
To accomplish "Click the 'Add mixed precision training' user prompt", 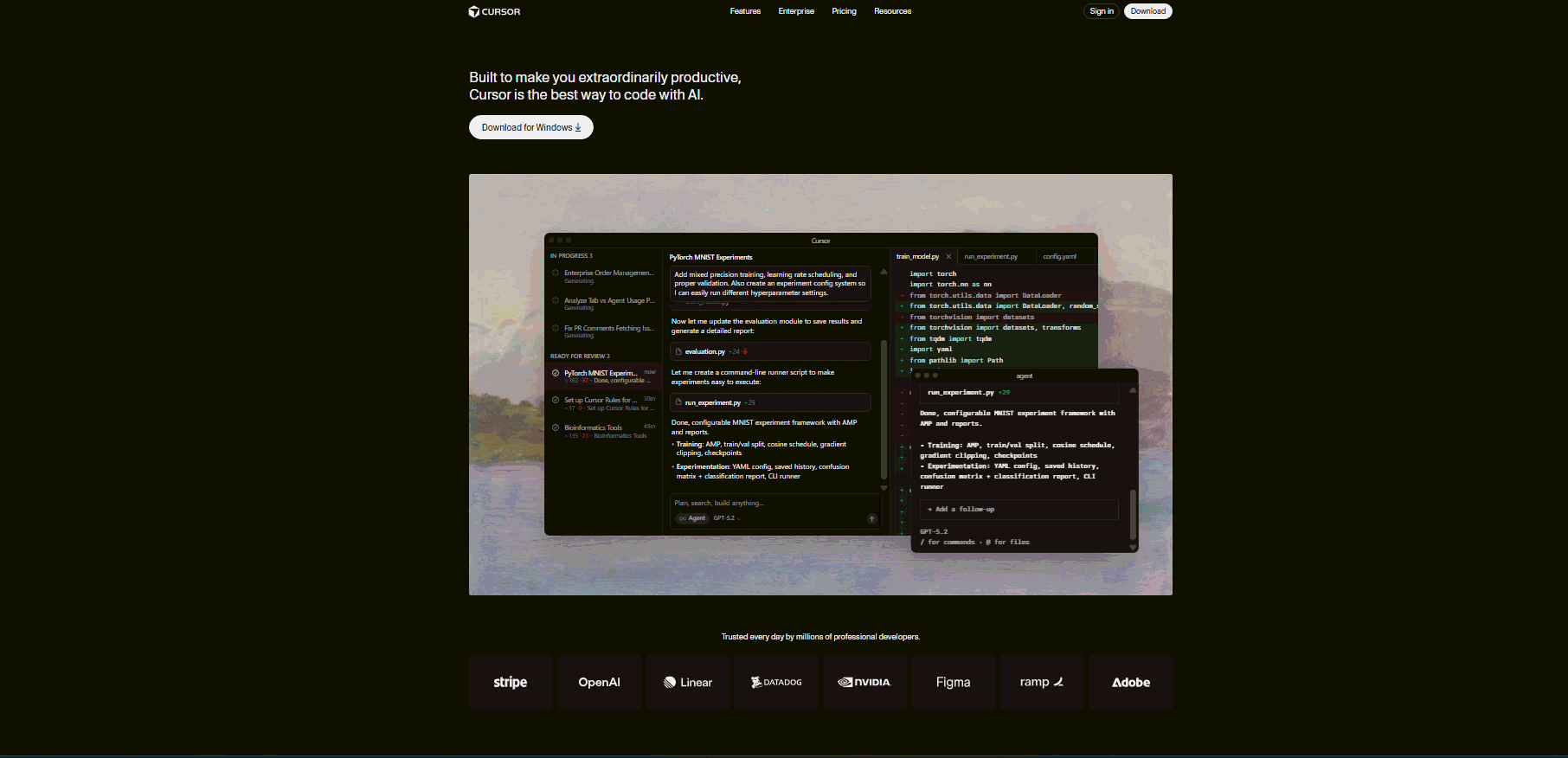I will point(770,284).
